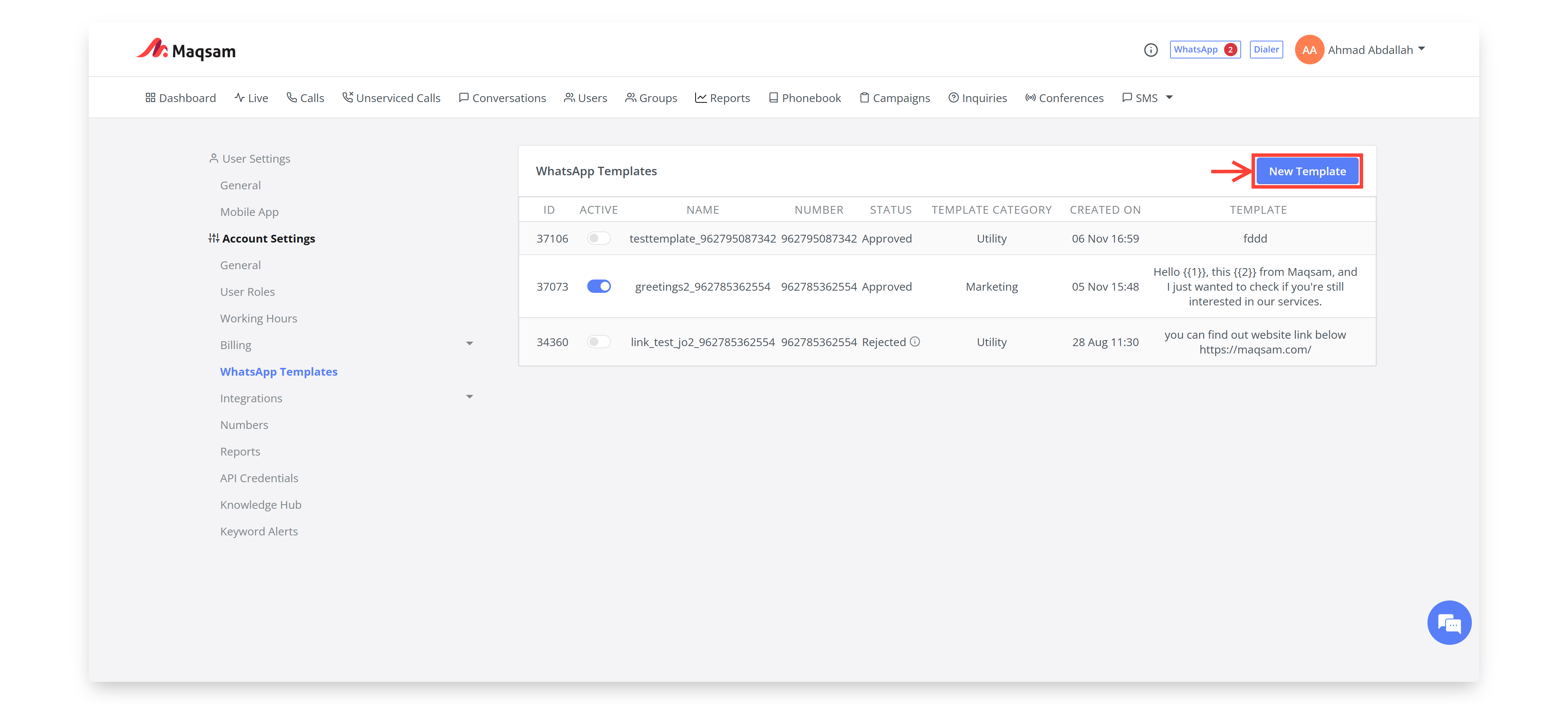Click the info circle icon in header
Viewport: 1568px width, 704px height.
tap(1150, 50)
